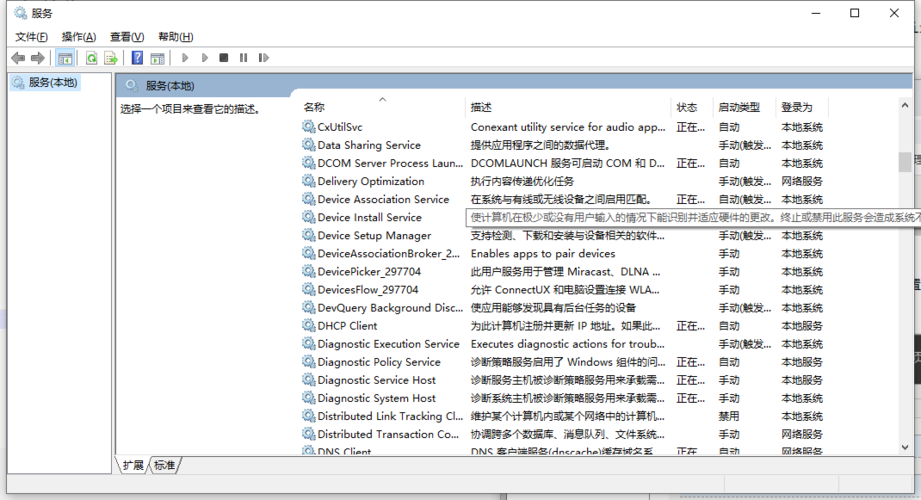This screenshot has height=500, width=921.
Task: Sort by the 登录为 column header
Action: pyautogui.click(x=801, y=107)
